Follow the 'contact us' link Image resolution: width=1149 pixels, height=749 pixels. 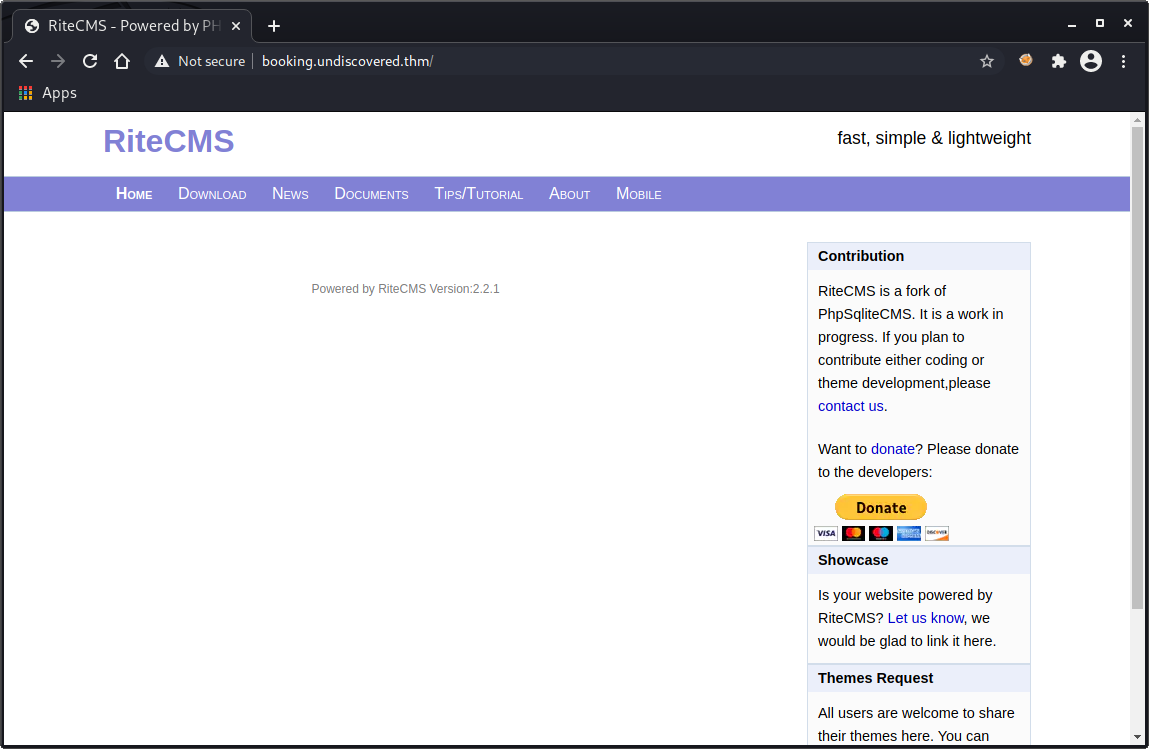[850, 406]
